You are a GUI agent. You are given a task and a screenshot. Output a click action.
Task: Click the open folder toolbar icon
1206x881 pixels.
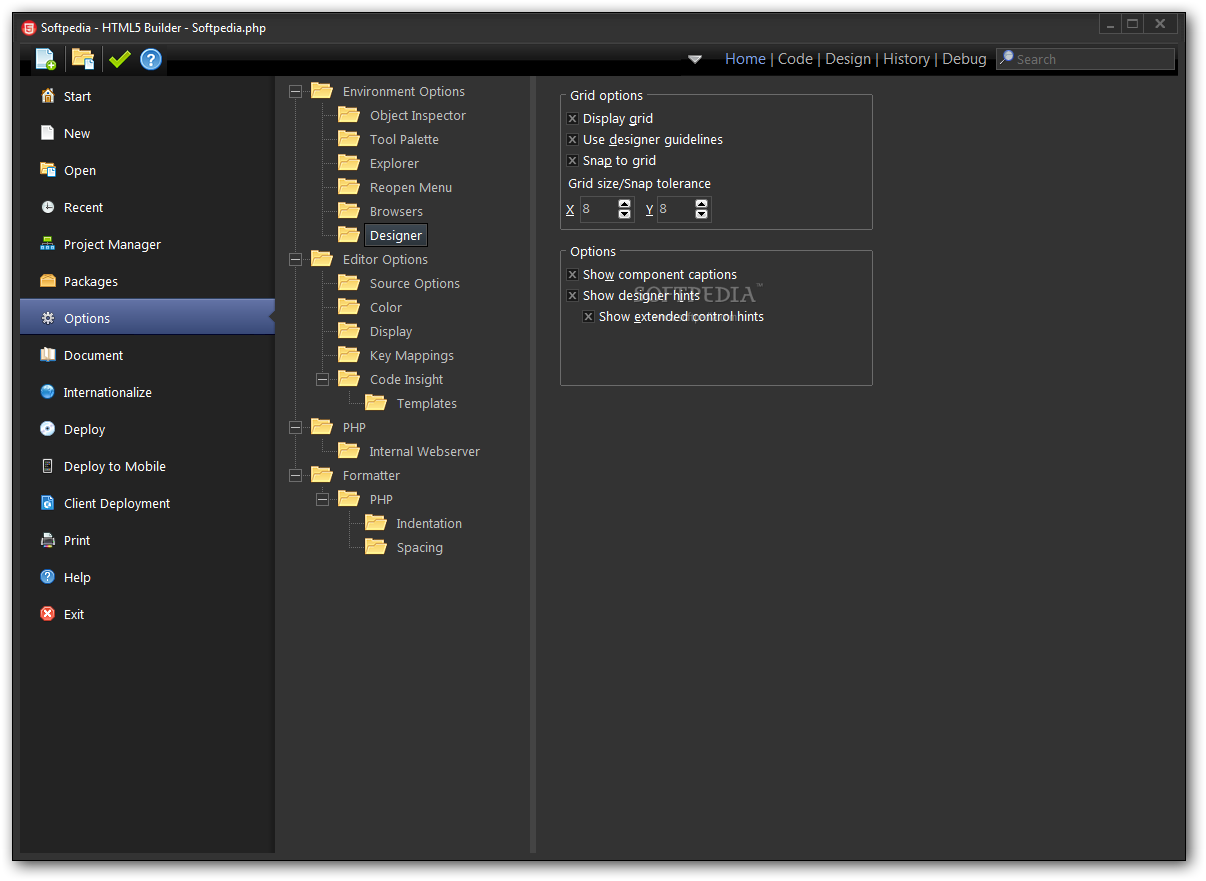[x=83, y=59]
